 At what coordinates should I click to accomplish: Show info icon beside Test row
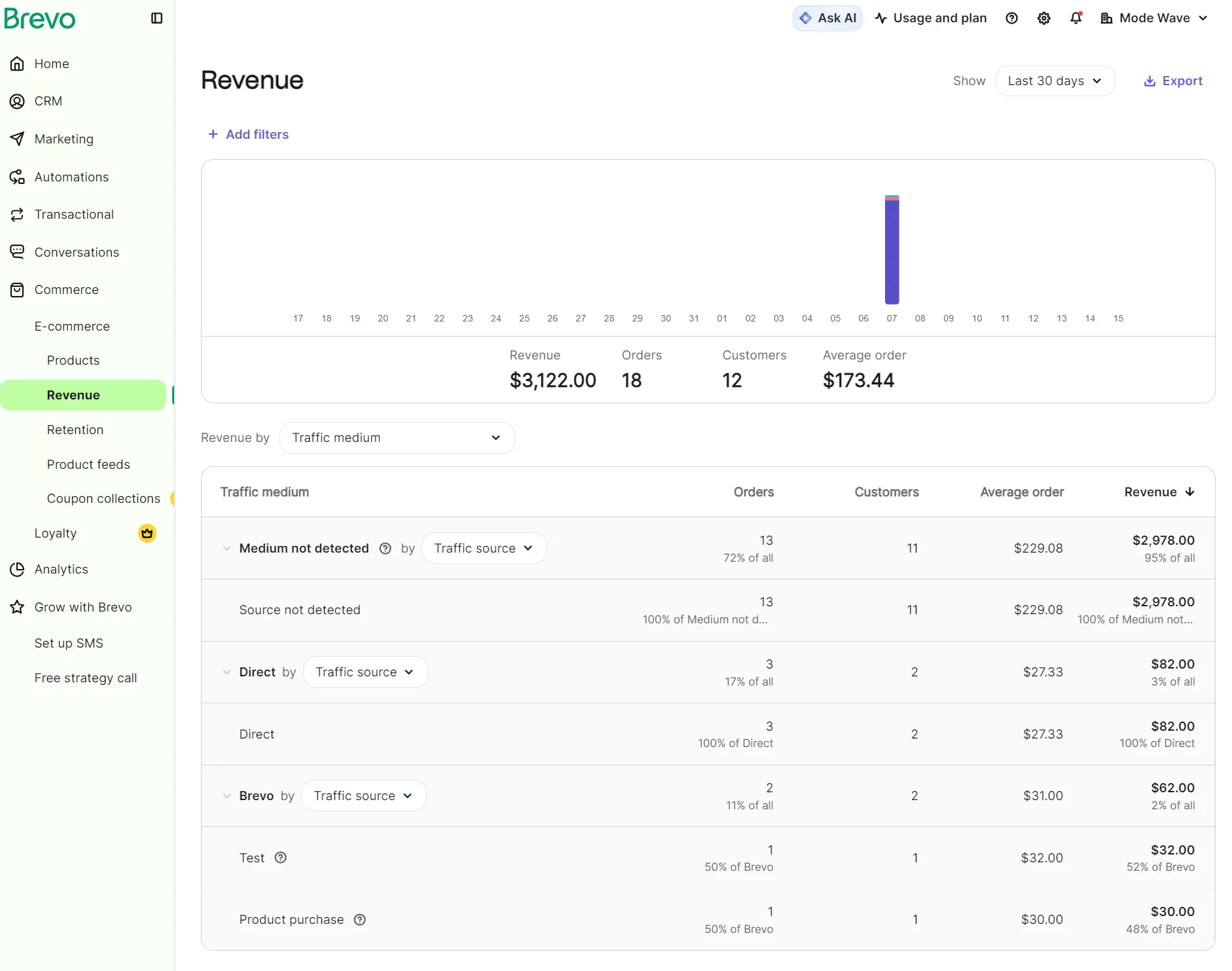pyautogui.click(x=281, y=858)
